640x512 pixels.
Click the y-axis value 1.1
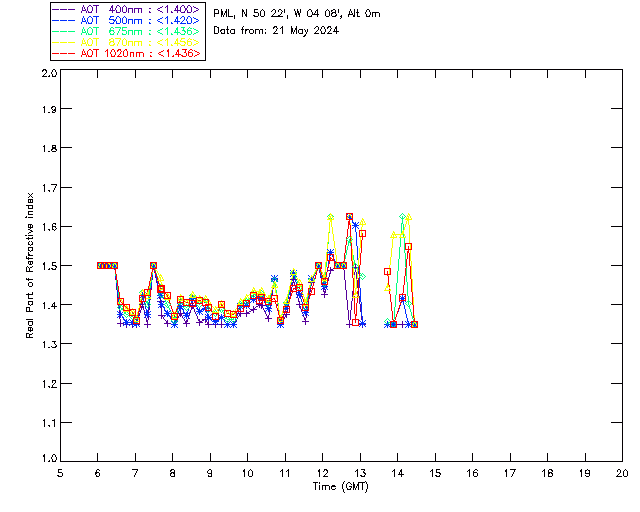click(49, 423)
